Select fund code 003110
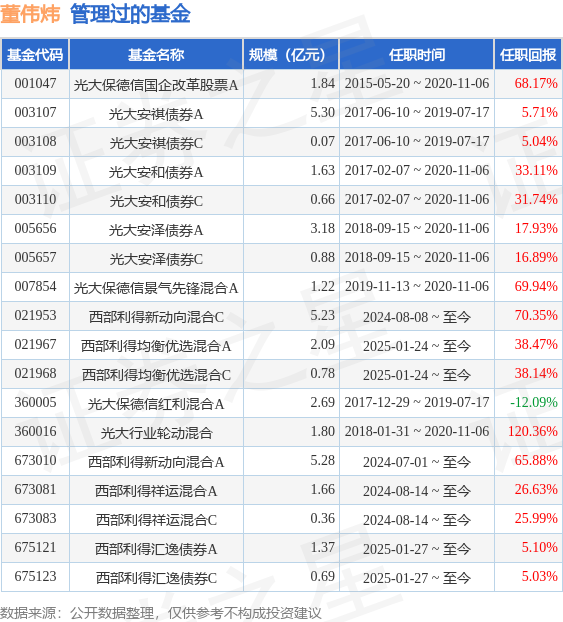563x622 pixels. pos(35,200)
